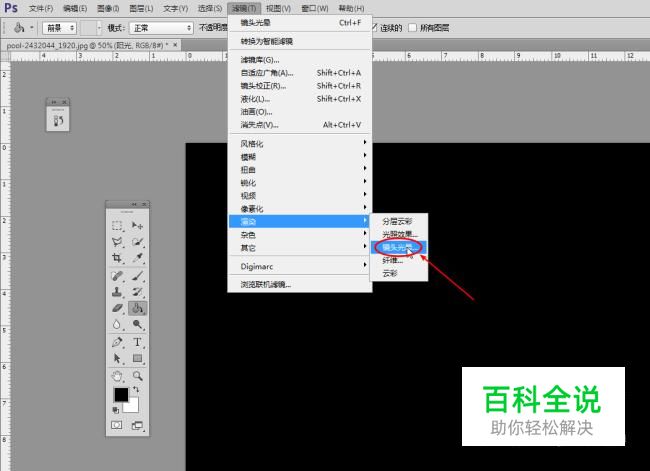Open the paint bucket tool preset picker

[x=23, y=28]
